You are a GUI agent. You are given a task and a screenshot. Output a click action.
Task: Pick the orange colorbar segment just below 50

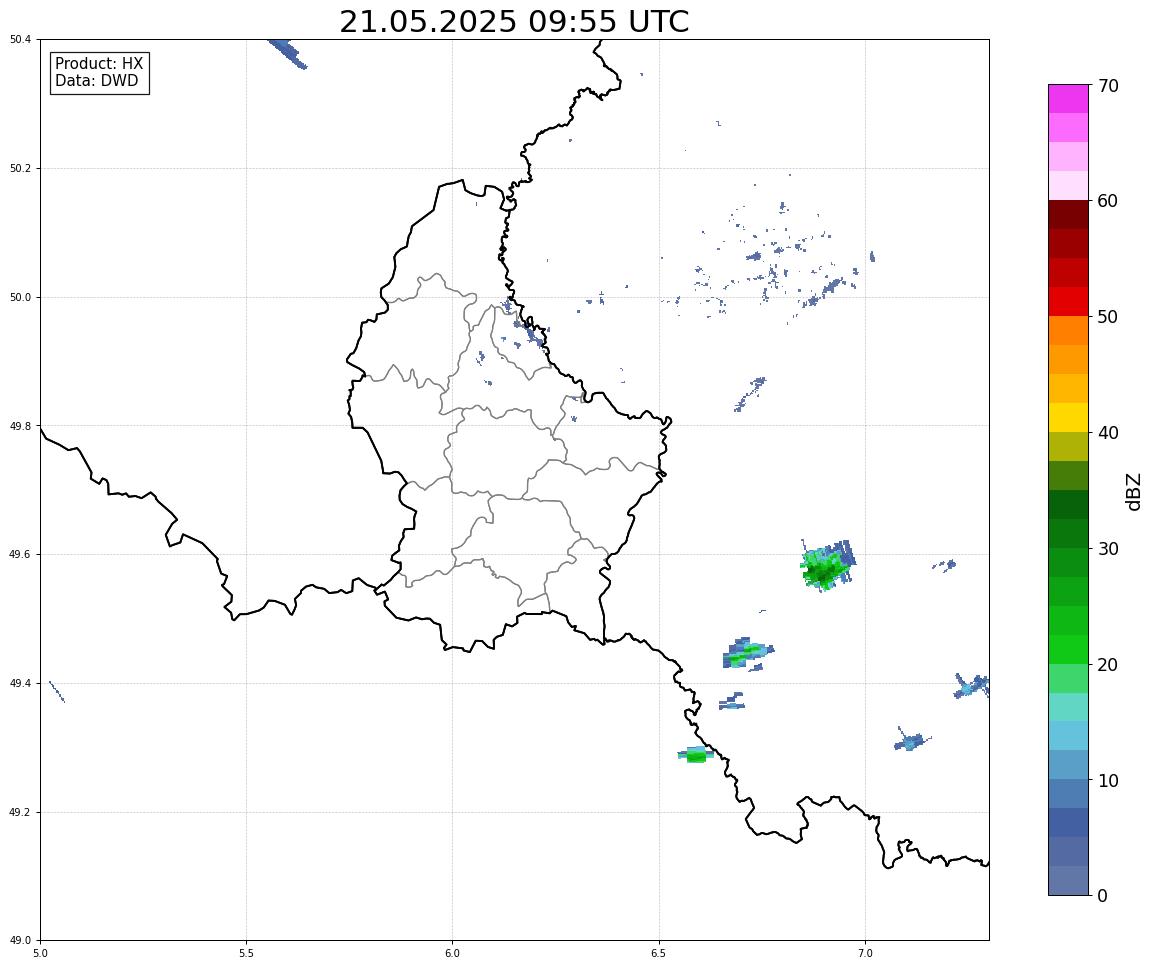coord(1068,331)
